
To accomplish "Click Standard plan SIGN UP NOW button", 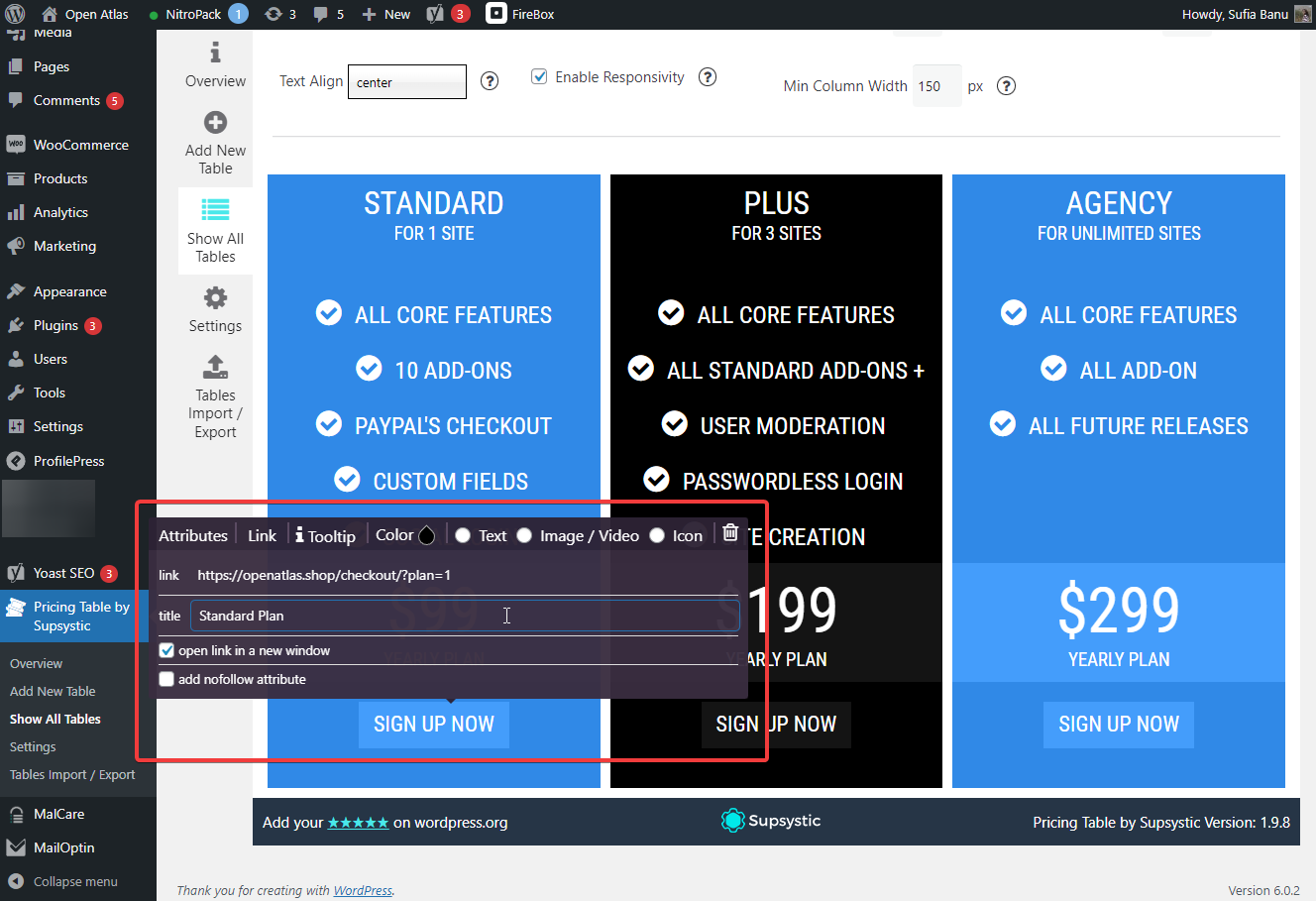I will tap(434, 725).
